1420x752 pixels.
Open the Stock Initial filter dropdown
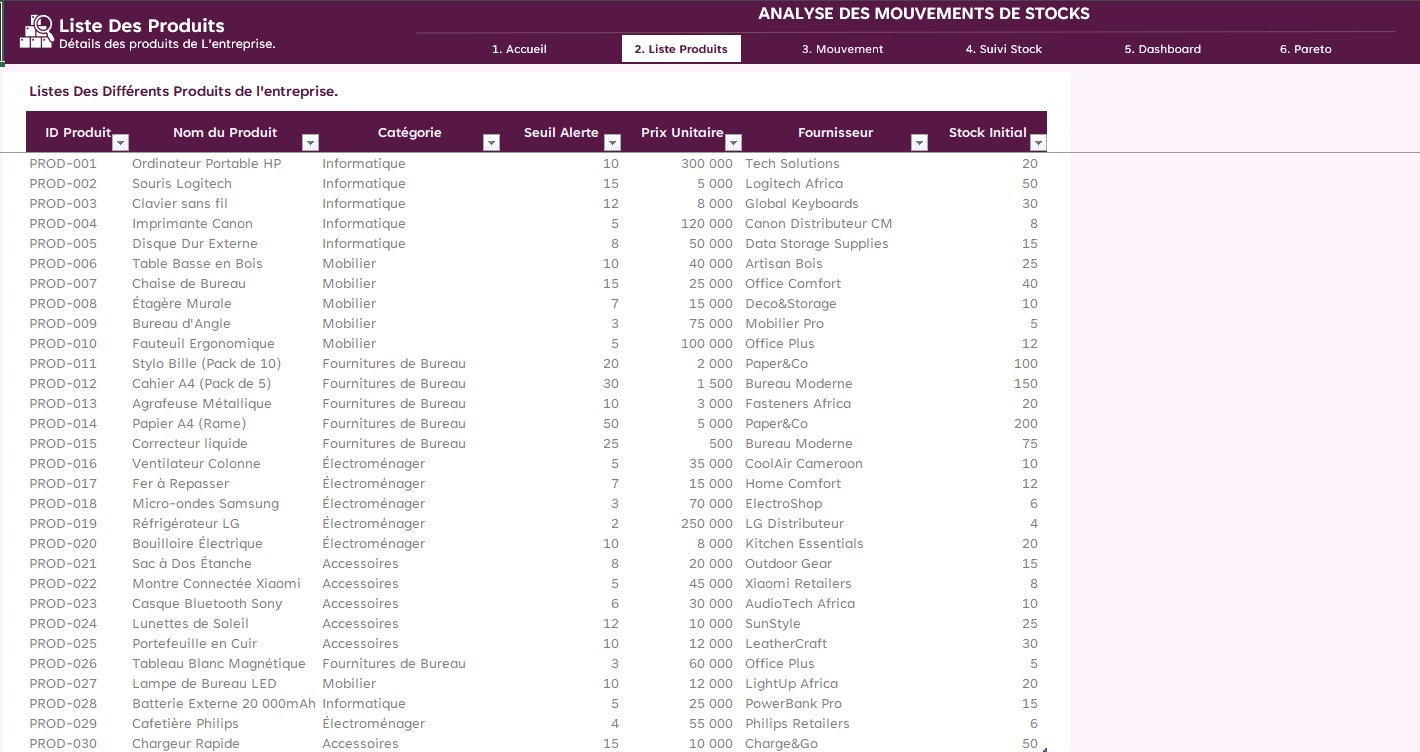pyautogui.click(x=1038, y=142)
